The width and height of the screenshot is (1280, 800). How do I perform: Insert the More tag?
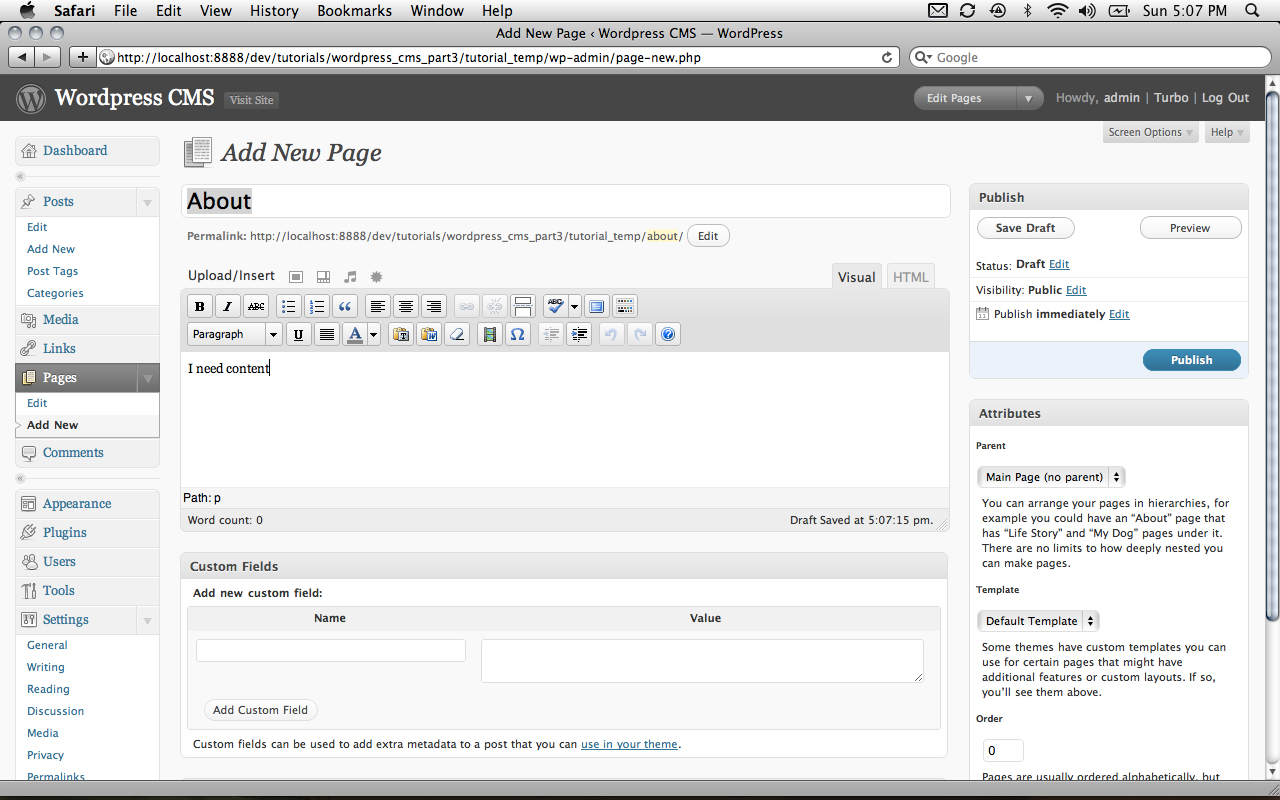coord(522,306)
